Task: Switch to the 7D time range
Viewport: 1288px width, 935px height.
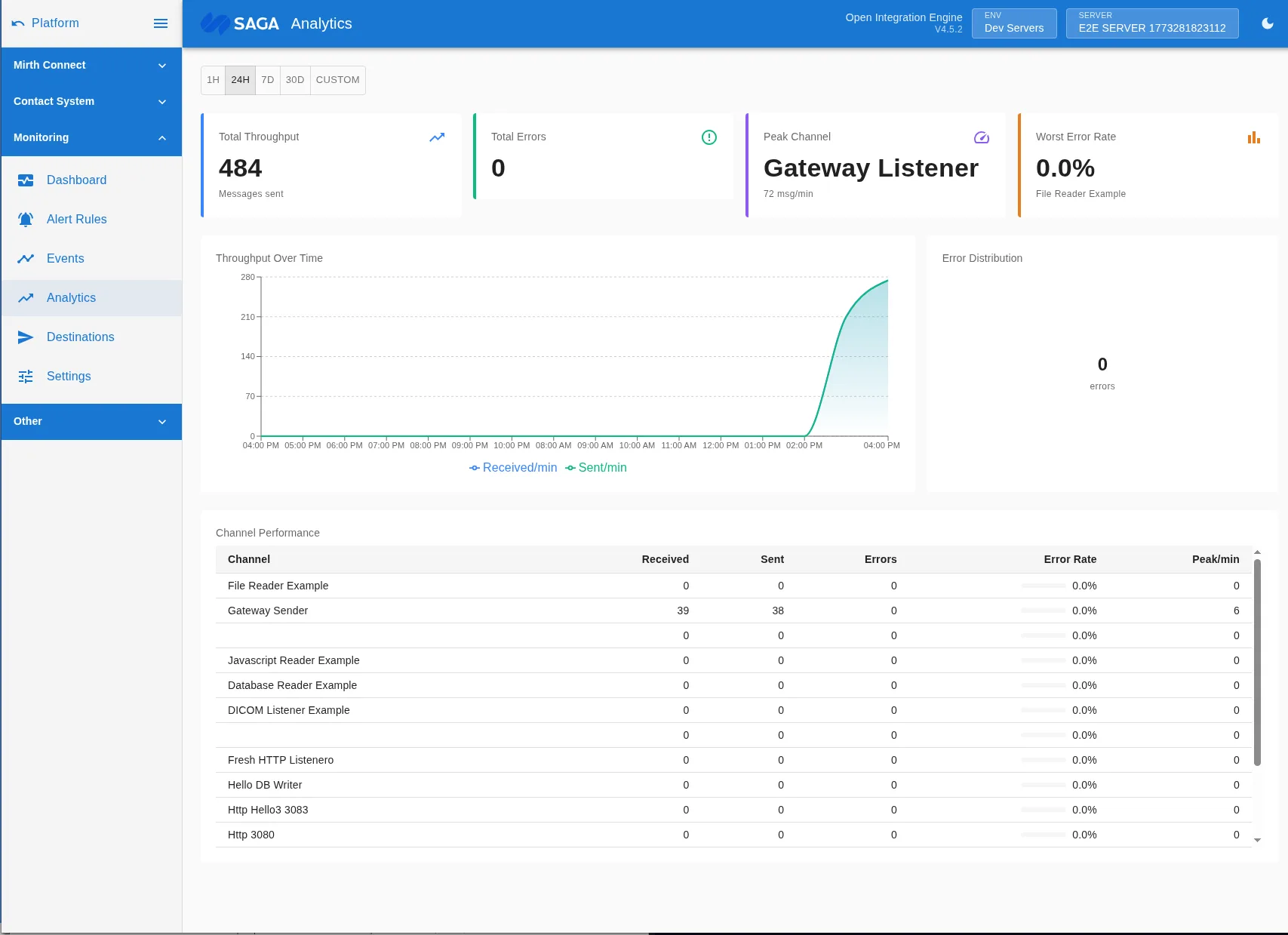Action: click(268, 80)
